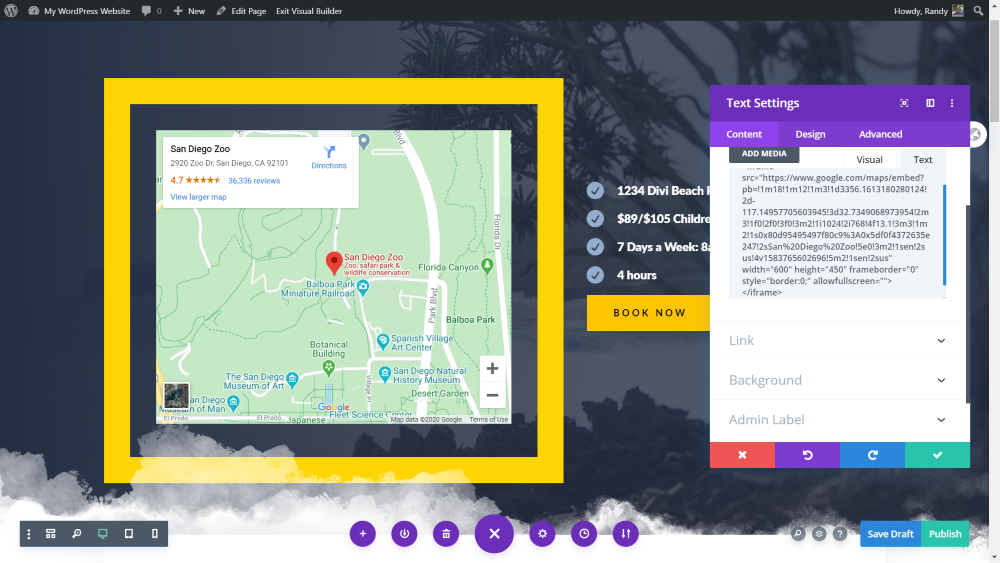1000x563 pixels.
Task: Click Howdy, Randy avatar
Action: click(958, 11)
